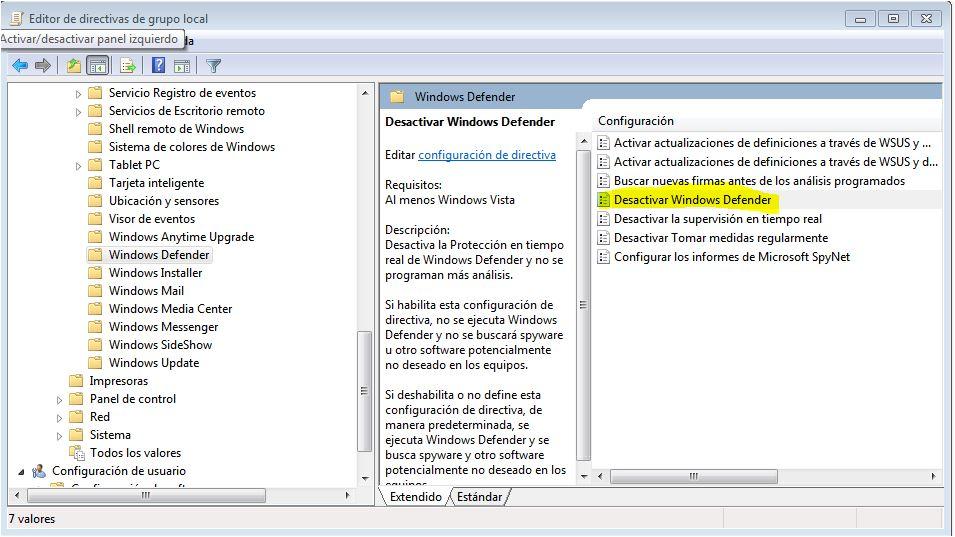This screenshot has height=537, width=955.
Task: Toggle the action pane toolbar icon
Action: point(181,66)
